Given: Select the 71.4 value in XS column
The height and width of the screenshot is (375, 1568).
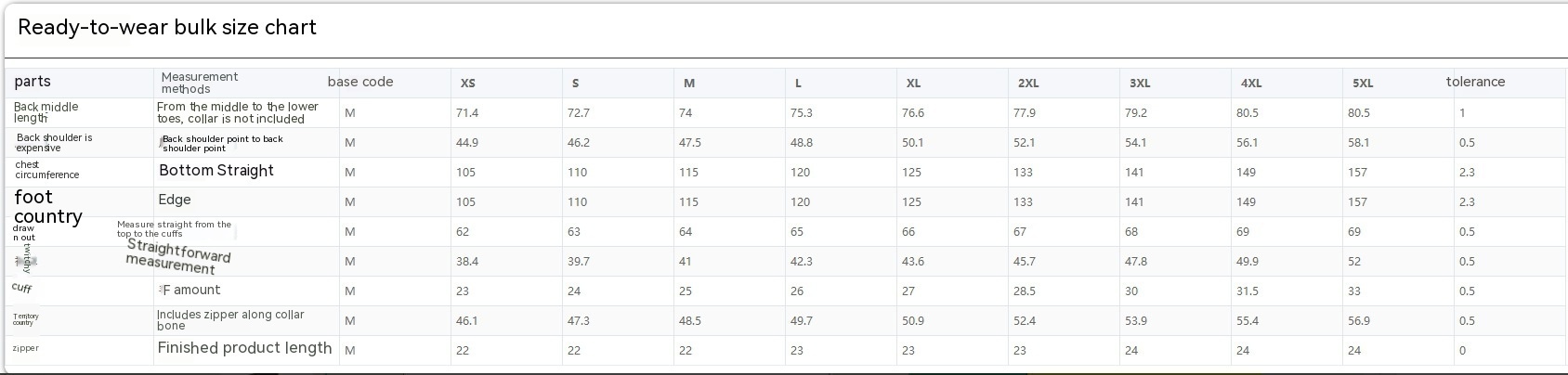Looking at the screenshot, I should pyautogui.click(x=467, y=113).
